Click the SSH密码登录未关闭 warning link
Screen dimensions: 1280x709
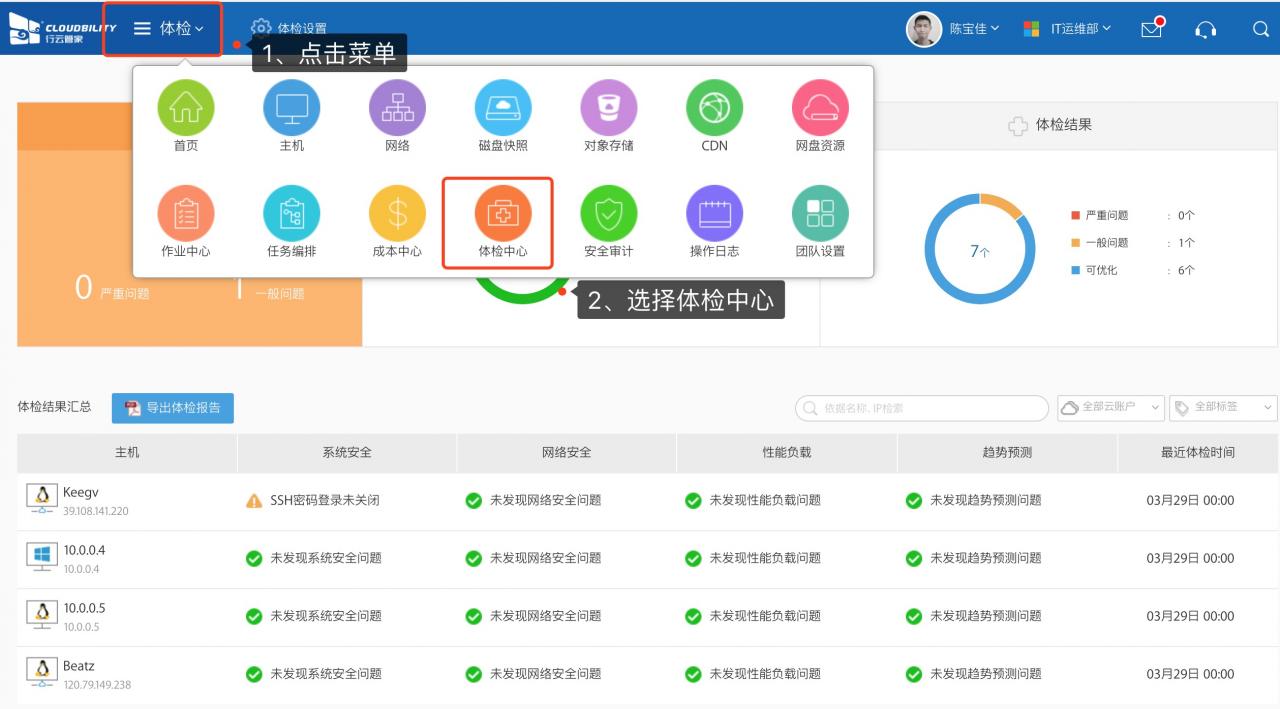pyautogui.click(x=324, y=500)
